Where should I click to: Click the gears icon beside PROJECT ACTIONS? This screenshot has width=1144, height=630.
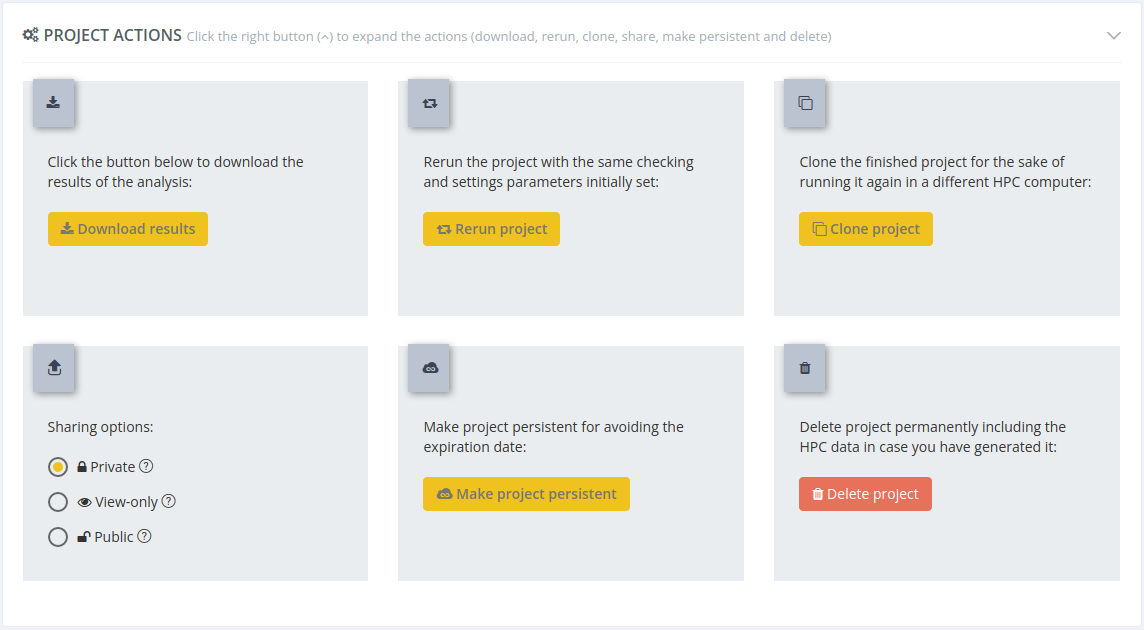pyautogui.click(x=29, y=34)
